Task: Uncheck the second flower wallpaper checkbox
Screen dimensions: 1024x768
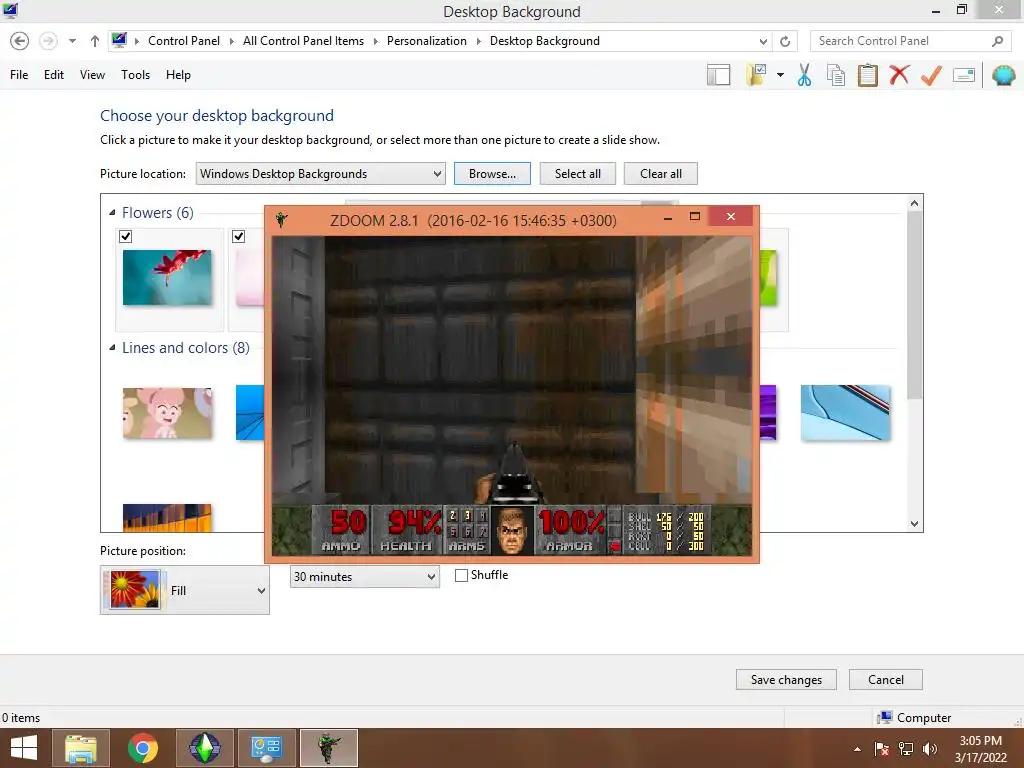Action: click(238, 236)
